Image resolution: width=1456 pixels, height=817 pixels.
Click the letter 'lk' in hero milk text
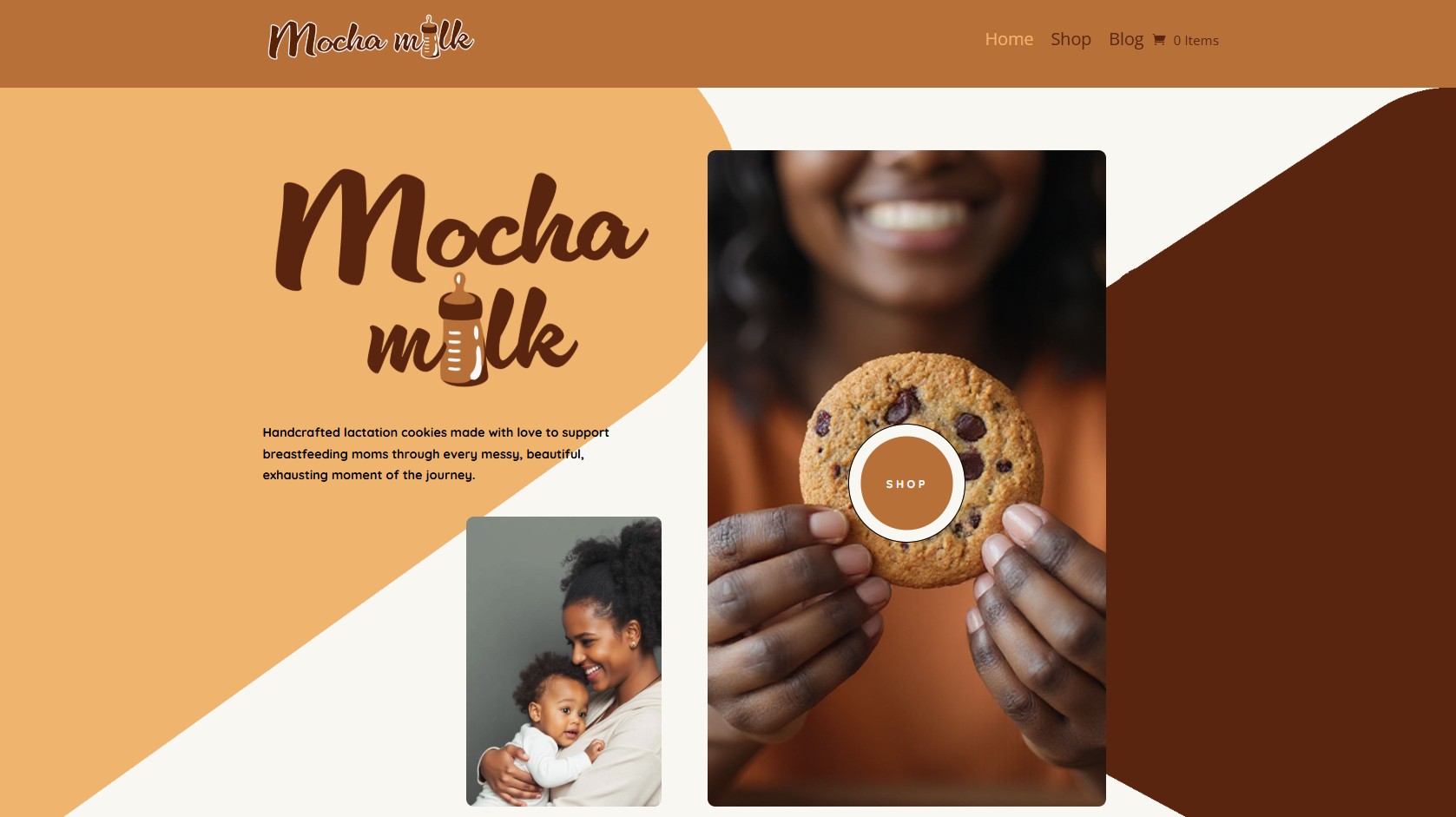(531, 331)
